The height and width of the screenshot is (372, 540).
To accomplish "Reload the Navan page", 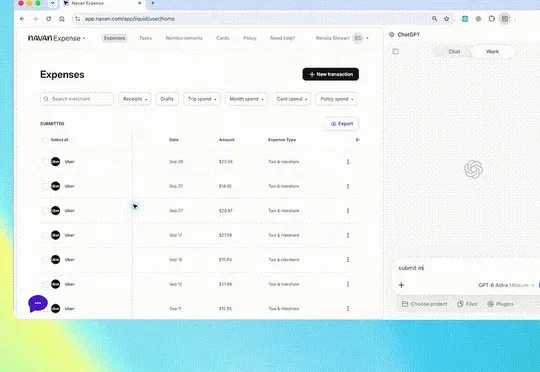I will 49,19.
